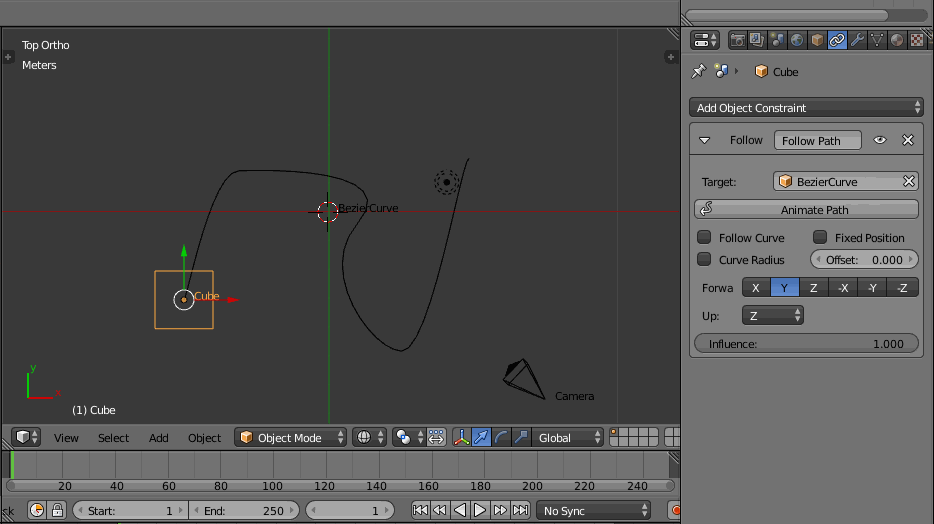
Task: Click the pin icon beside Cube
Action: [699, 72]
